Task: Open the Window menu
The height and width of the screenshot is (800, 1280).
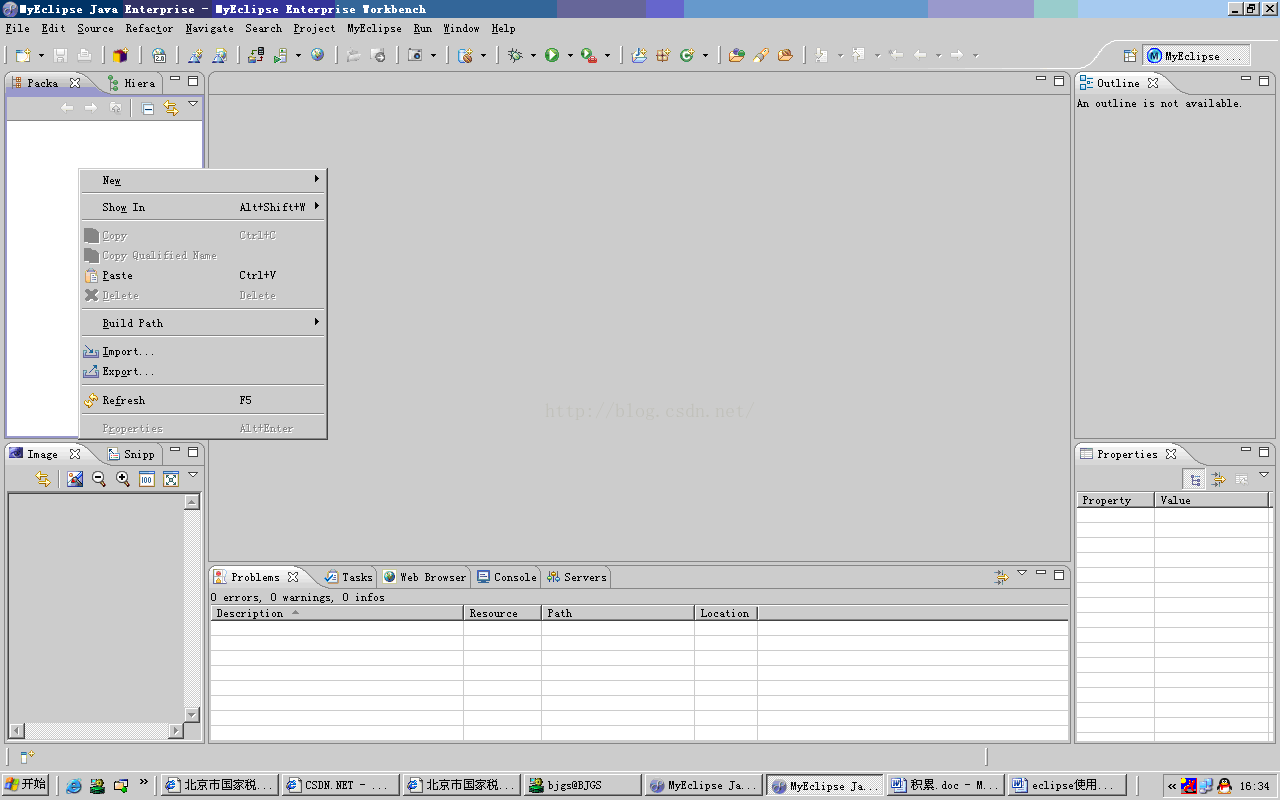Action: (461, 29)
